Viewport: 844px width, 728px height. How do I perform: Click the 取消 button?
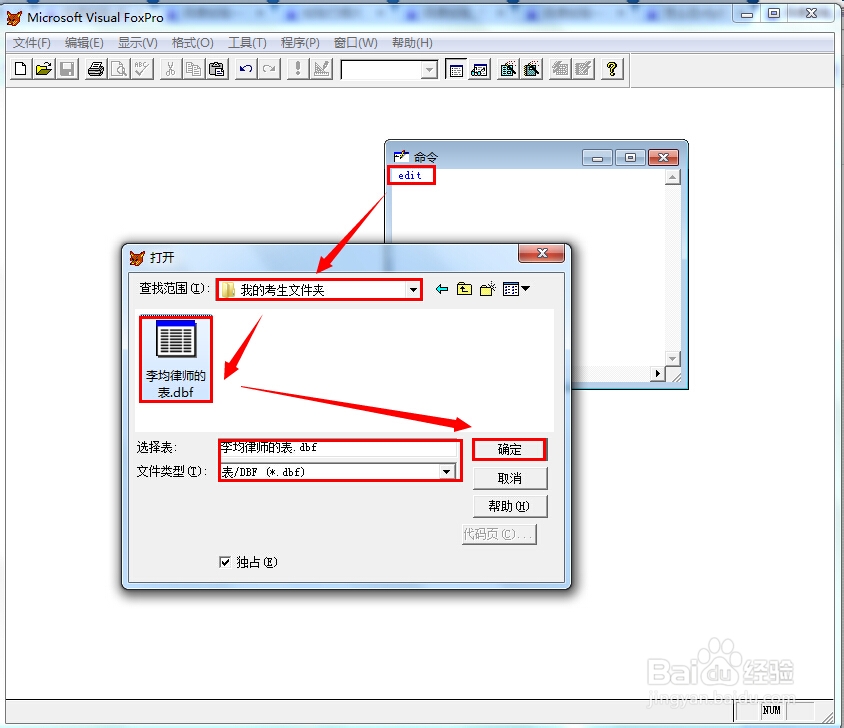coord(510,478)
